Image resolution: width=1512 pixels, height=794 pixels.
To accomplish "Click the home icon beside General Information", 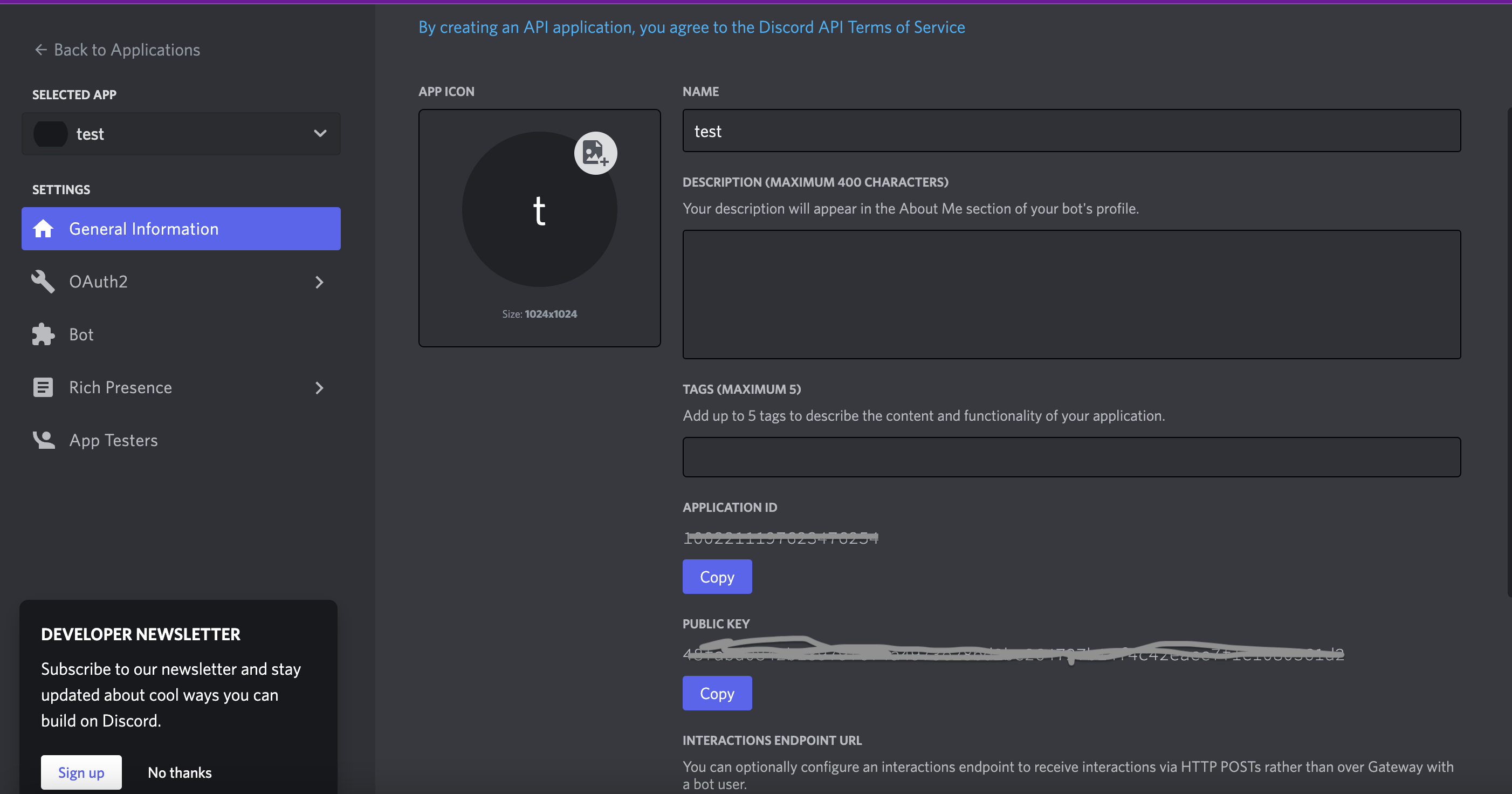I will point(43,229).
